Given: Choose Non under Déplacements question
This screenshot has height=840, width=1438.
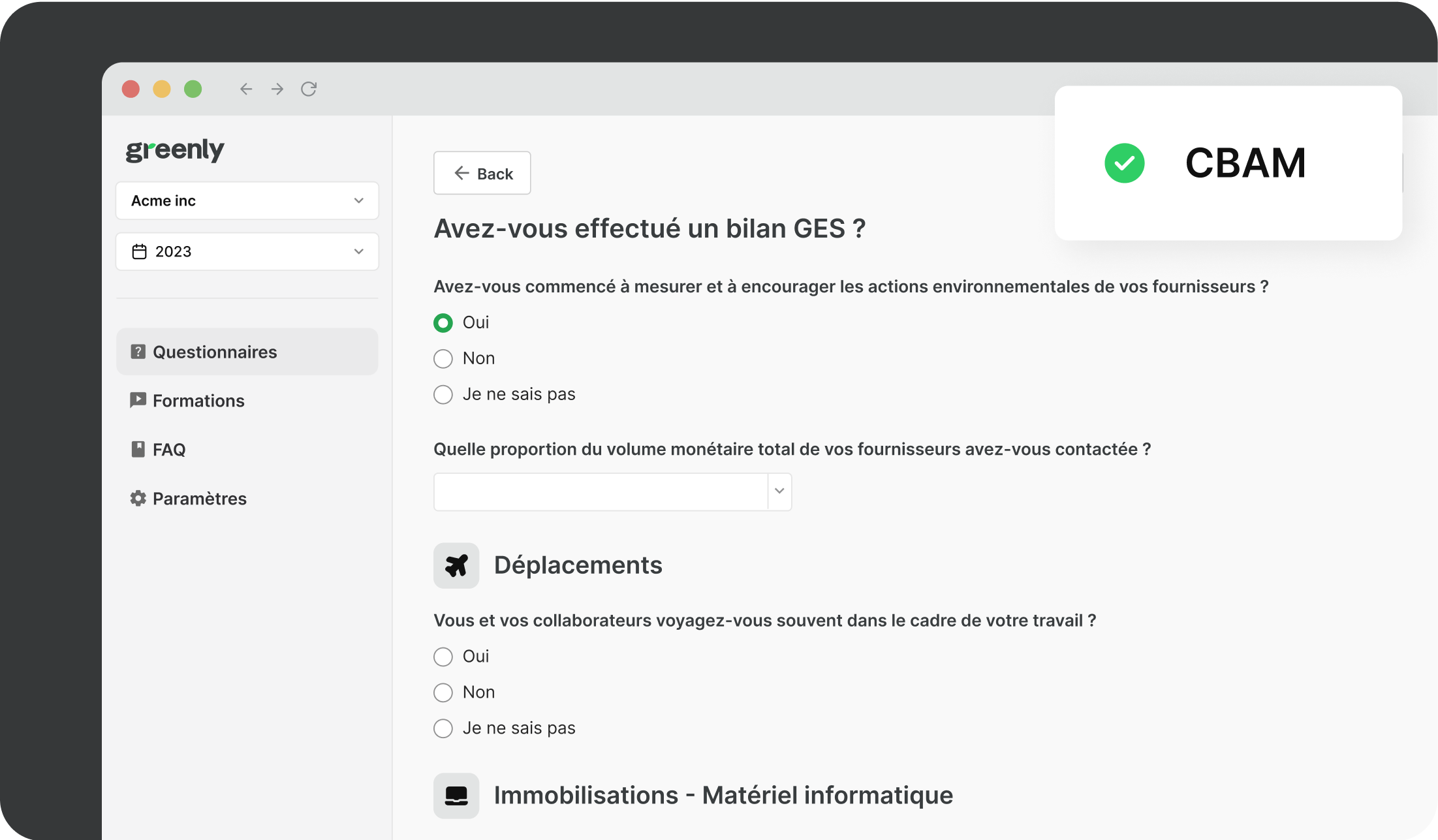Looking at the screenshot, I should coord(443,692).
